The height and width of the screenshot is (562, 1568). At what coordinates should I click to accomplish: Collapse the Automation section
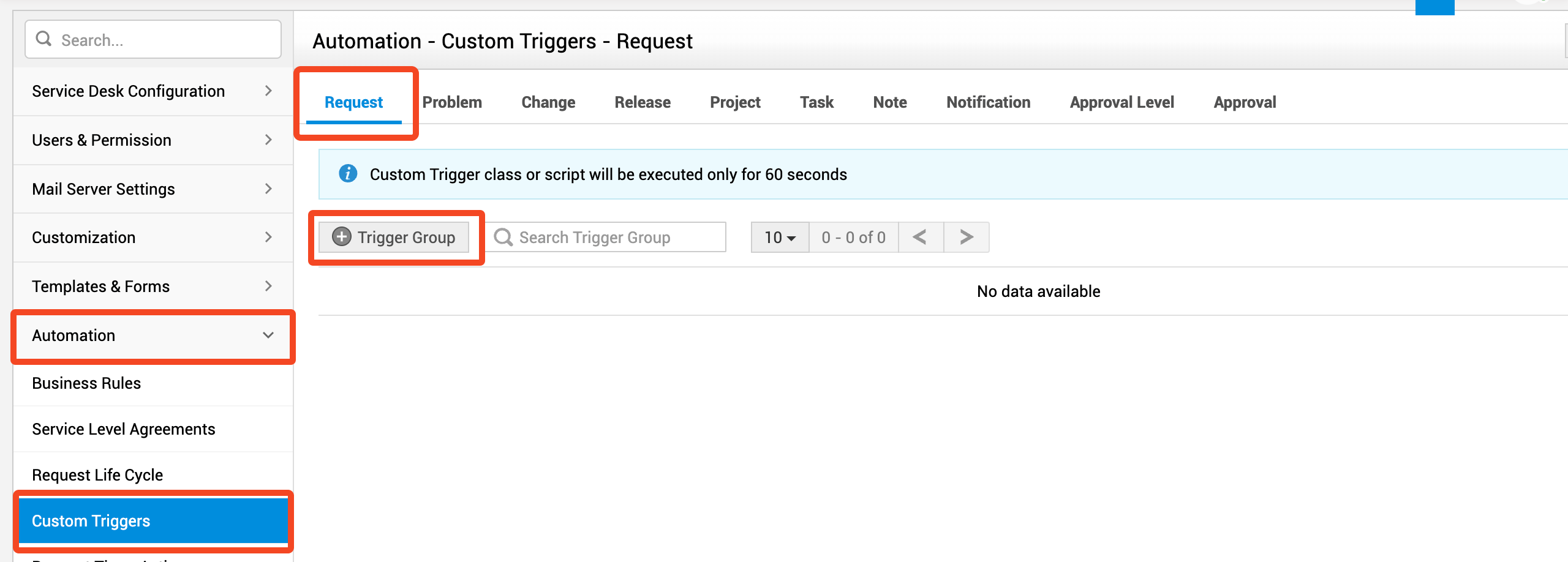tap(153, 335)
